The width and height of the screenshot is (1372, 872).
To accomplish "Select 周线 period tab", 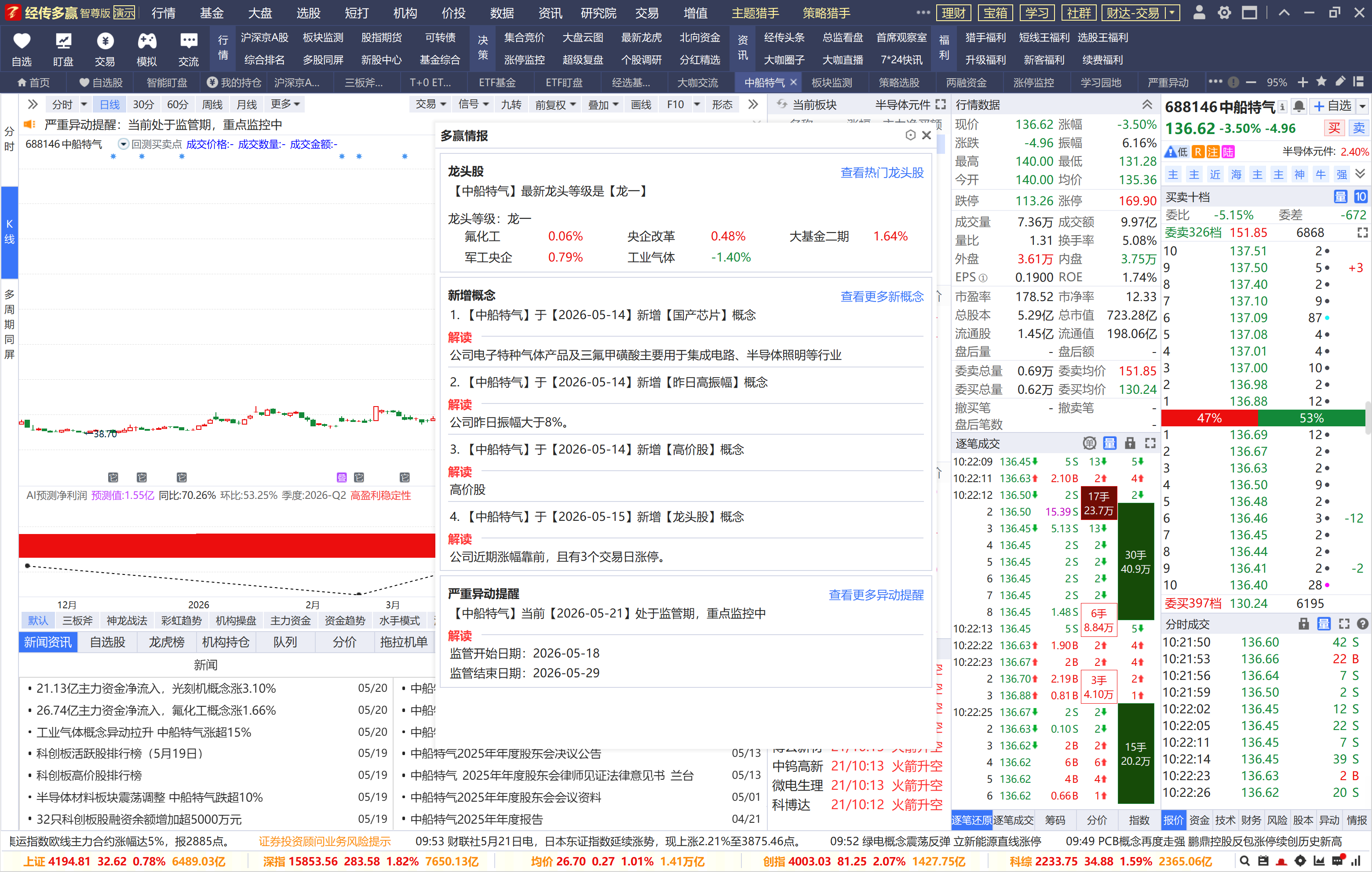I will click(x=212, y=104).
